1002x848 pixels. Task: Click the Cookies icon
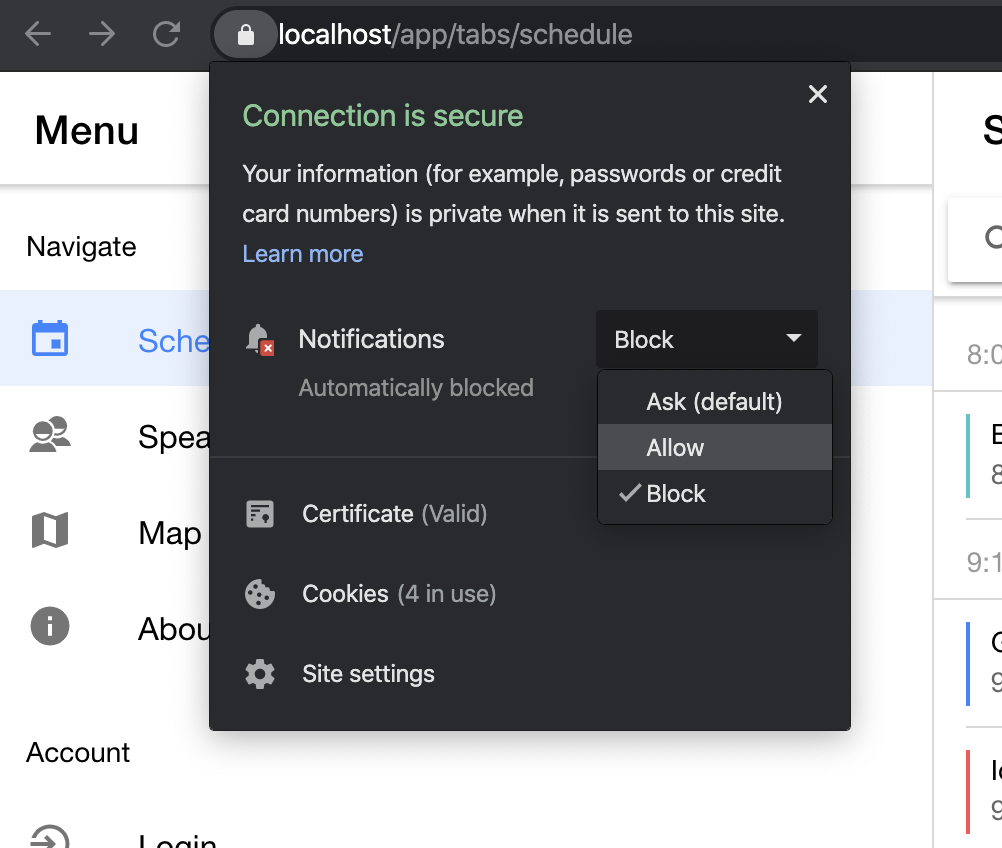(x=260, y=594)
